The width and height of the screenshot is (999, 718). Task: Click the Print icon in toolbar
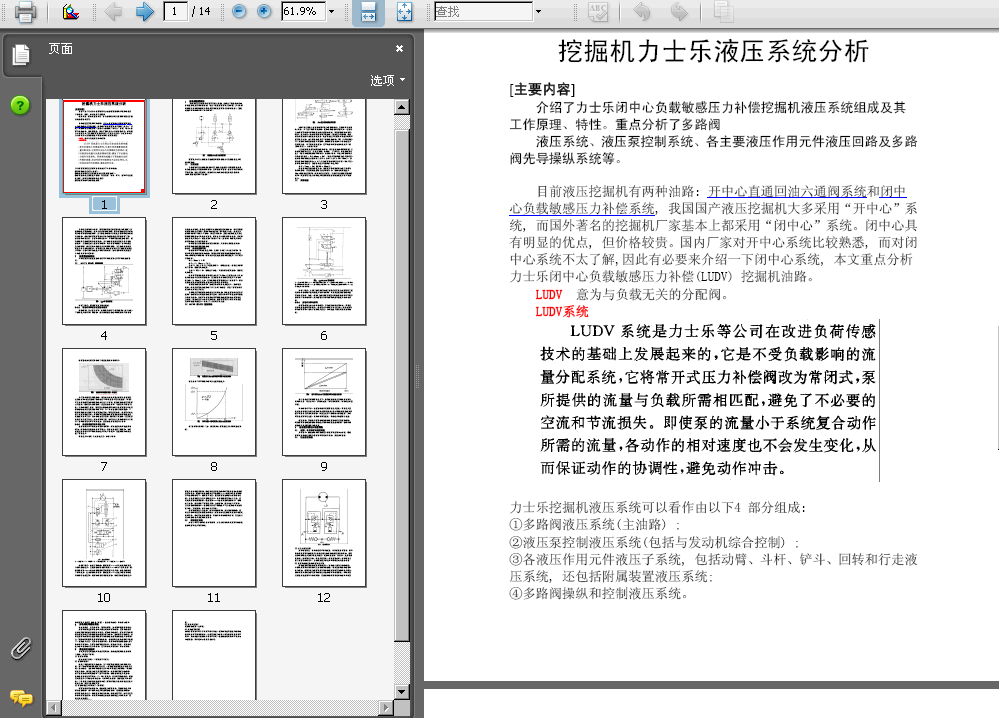(24, 11)
